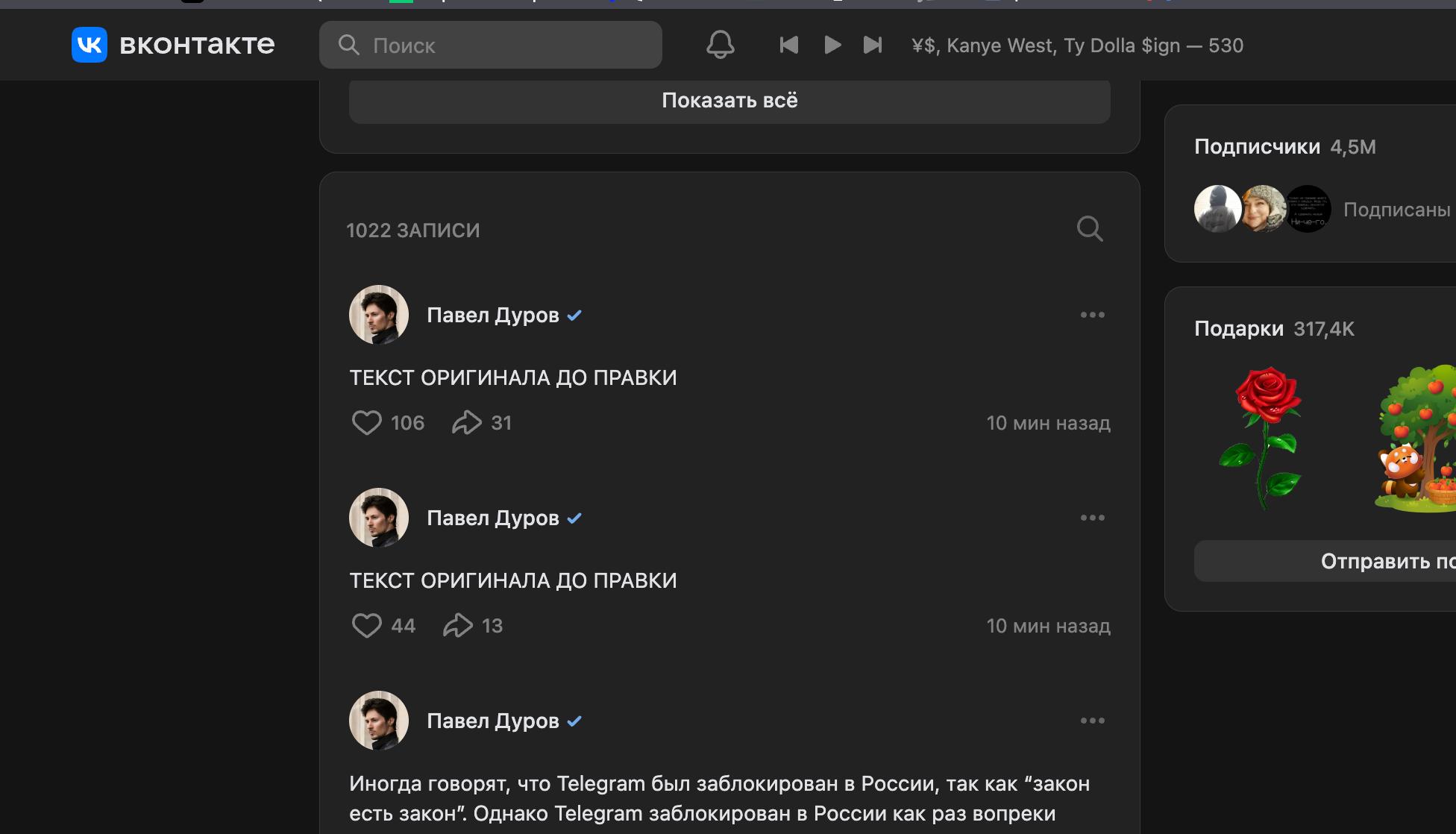Screen dimensions: 1456x834
Task: Click the VK logo icon
Action: [x=90, y=45]
